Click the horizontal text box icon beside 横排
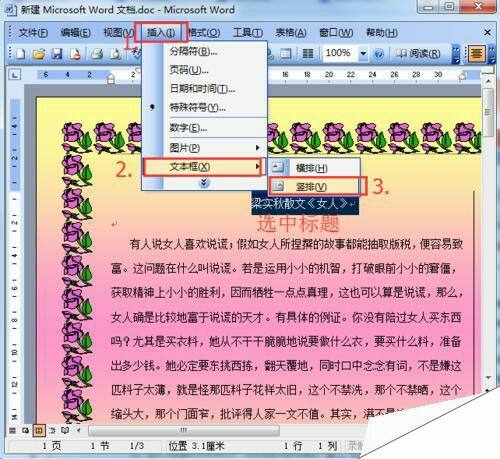This screenshot has height=459, width=500. pyautogui.click(x=277, y=167)
